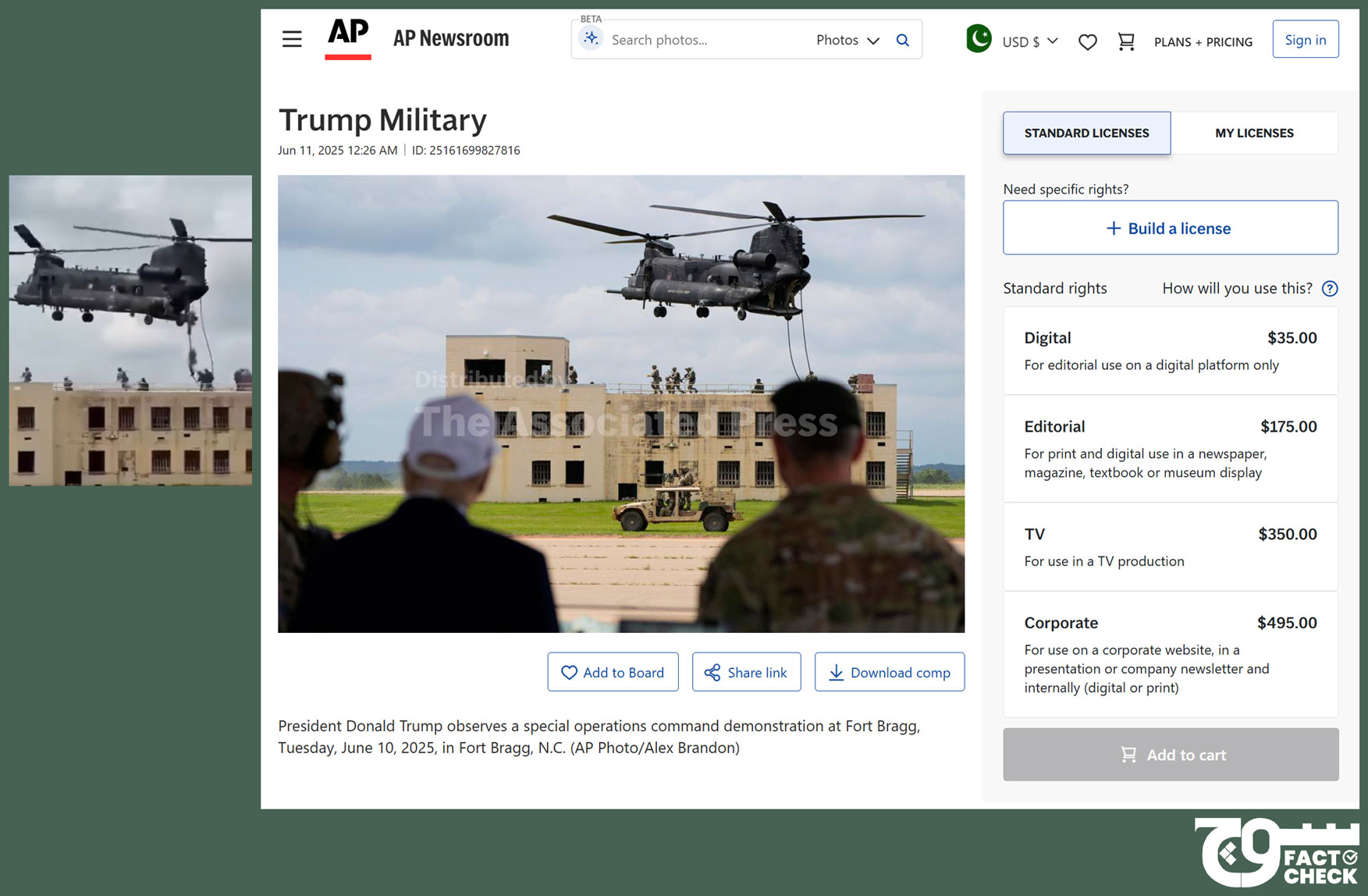
Task: Switch to the Standard Licenses tab
Action: [1086, 133]
